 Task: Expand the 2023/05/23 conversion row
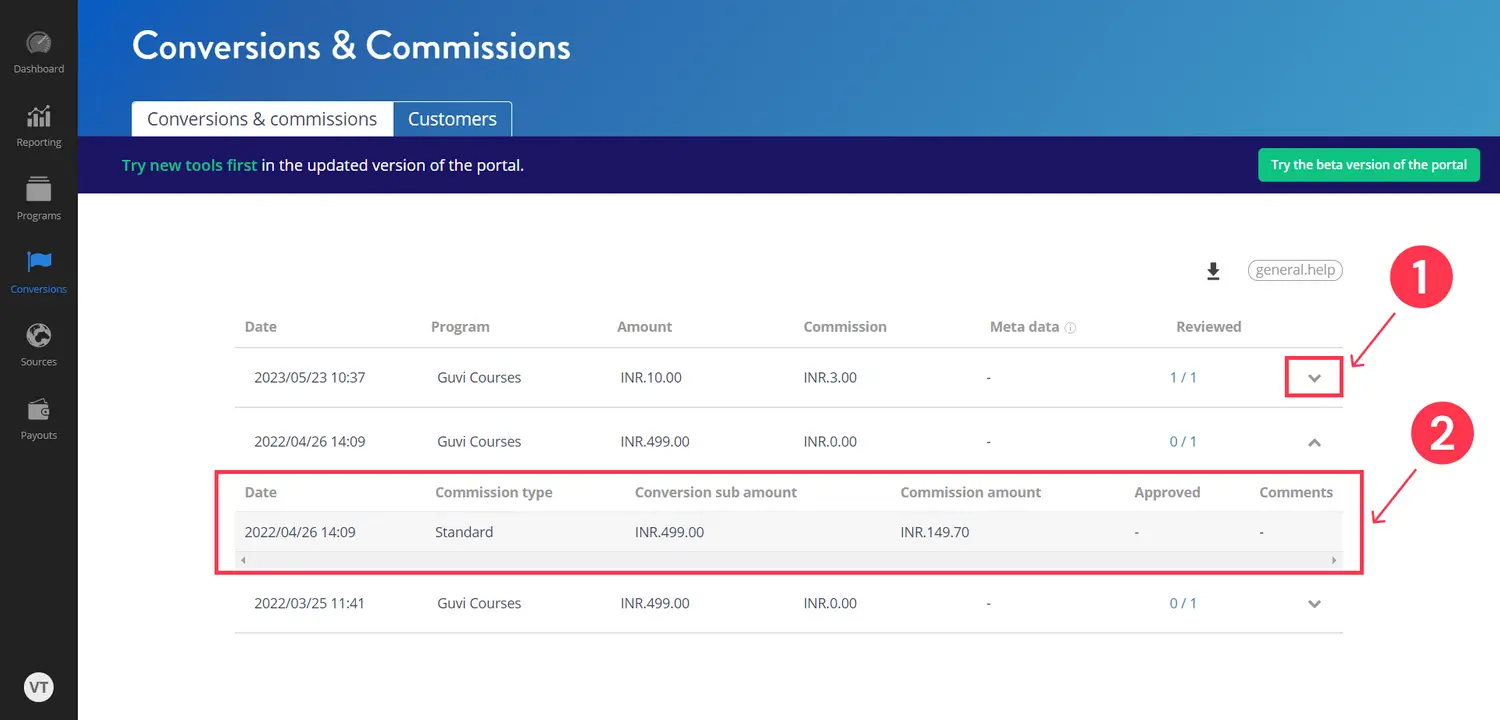tap(1314, 378)
